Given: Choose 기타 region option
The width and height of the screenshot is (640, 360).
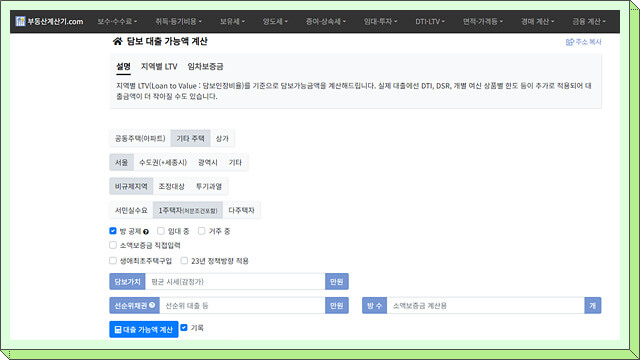Looking at the screenshot, I should coord(235,162).
